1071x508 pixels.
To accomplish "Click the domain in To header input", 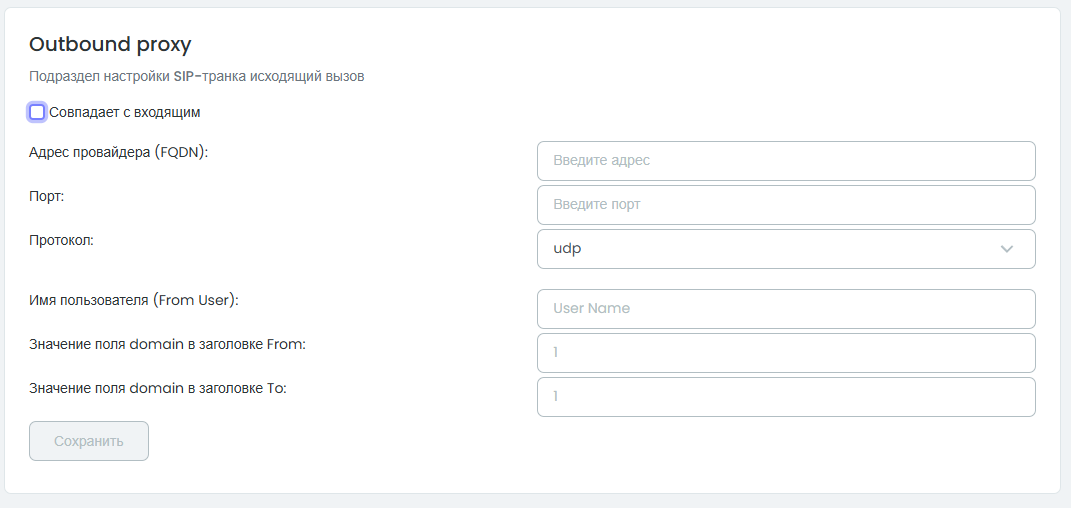I will (786, 397).
